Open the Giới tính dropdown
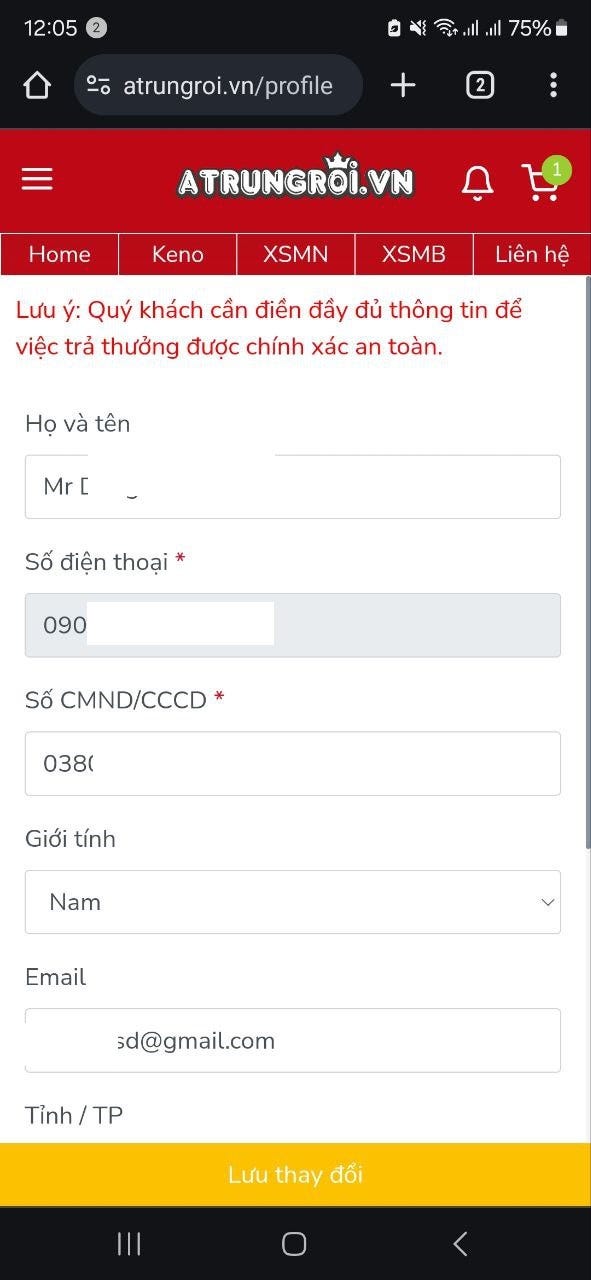This screenshot has width=591, height=1280. pyautogui.click(x=293, y=901)
